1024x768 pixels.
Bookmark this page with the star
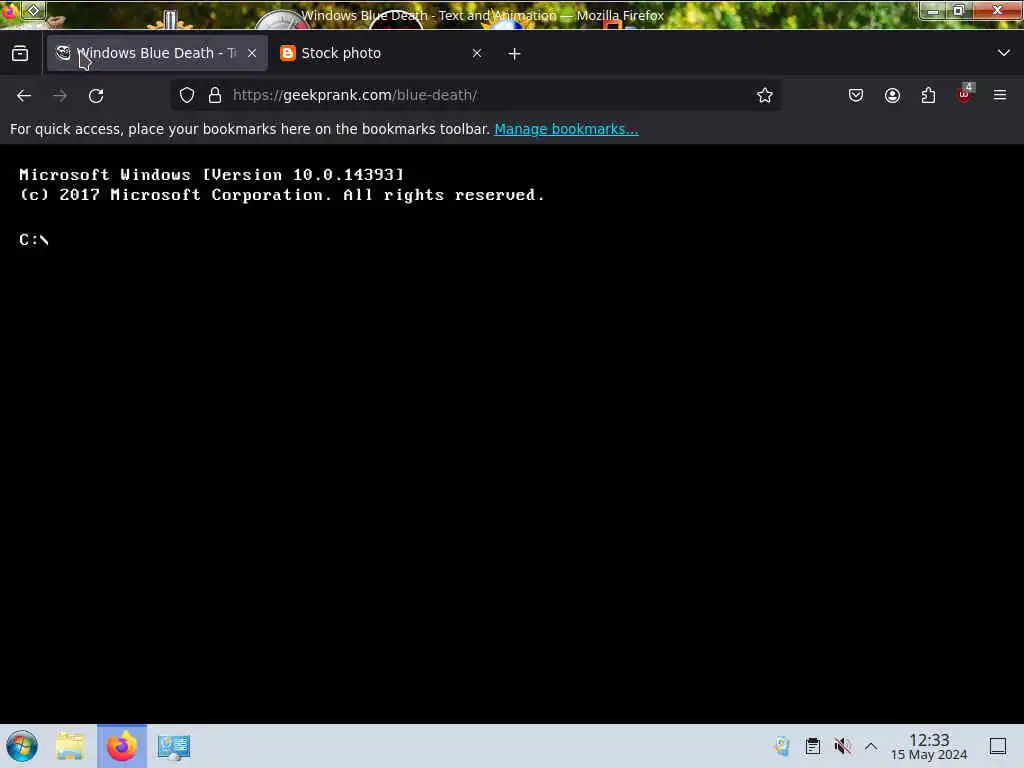pyautogui.click(x=765, y=95)
